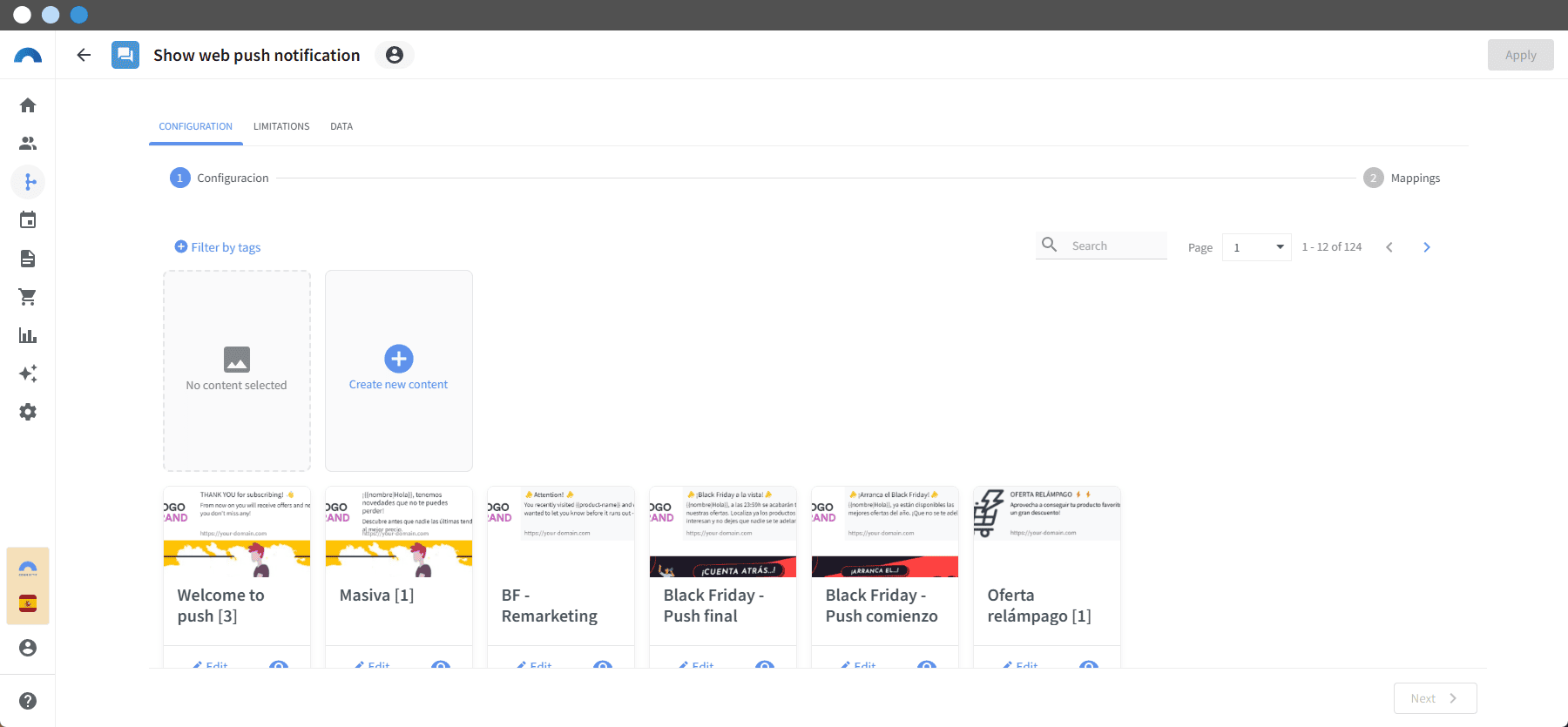Image resolution: width=1568 pixels, height=727 pixels.
Task: Click the 'Black Friday - Push comienzo' title
Action: pos(882,605)
